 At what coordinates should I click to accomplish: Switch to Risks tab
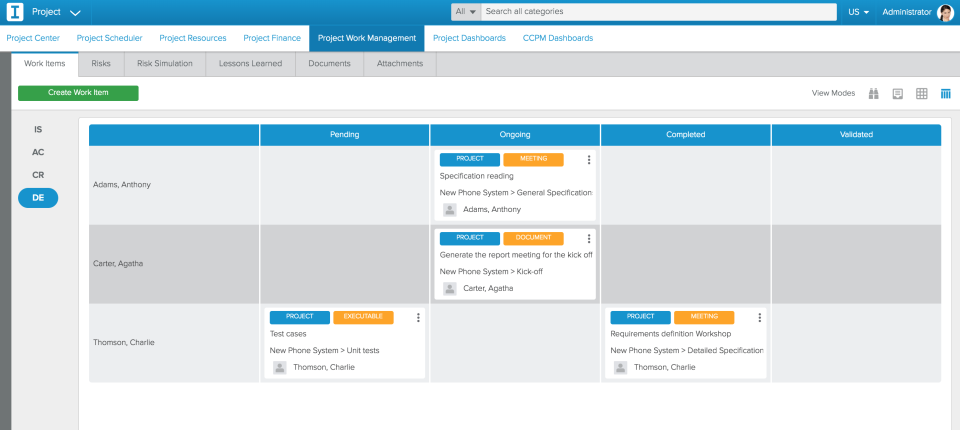coord(101,64)
